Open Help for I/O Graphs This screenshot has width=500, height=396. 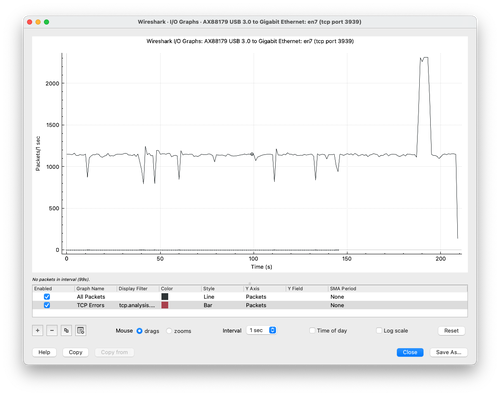point(44,352)
